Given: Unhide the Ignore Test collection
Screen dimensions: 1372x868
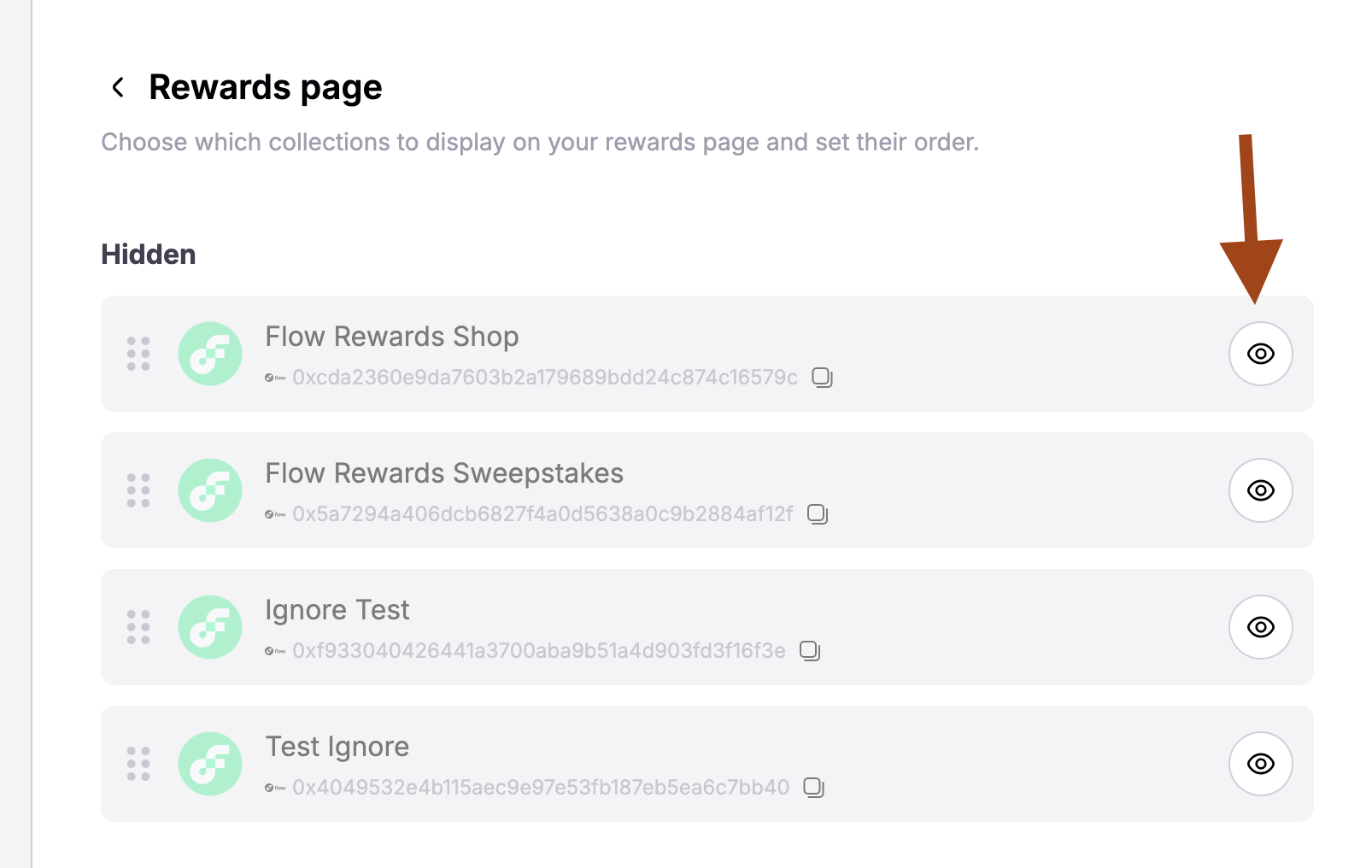Looking at the screenshot, I should pyautogui.click(x=1260, y=627).
